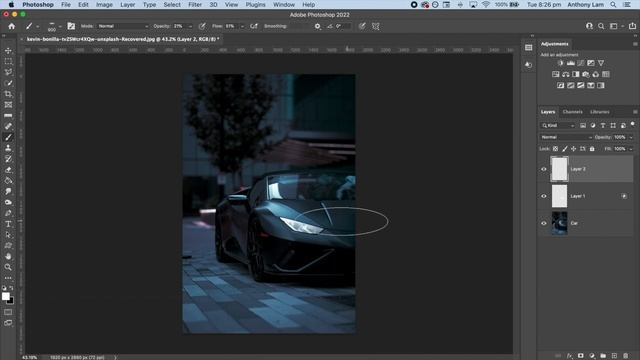
Task: Select the Lasso tool
Action: tap(8, 72)
